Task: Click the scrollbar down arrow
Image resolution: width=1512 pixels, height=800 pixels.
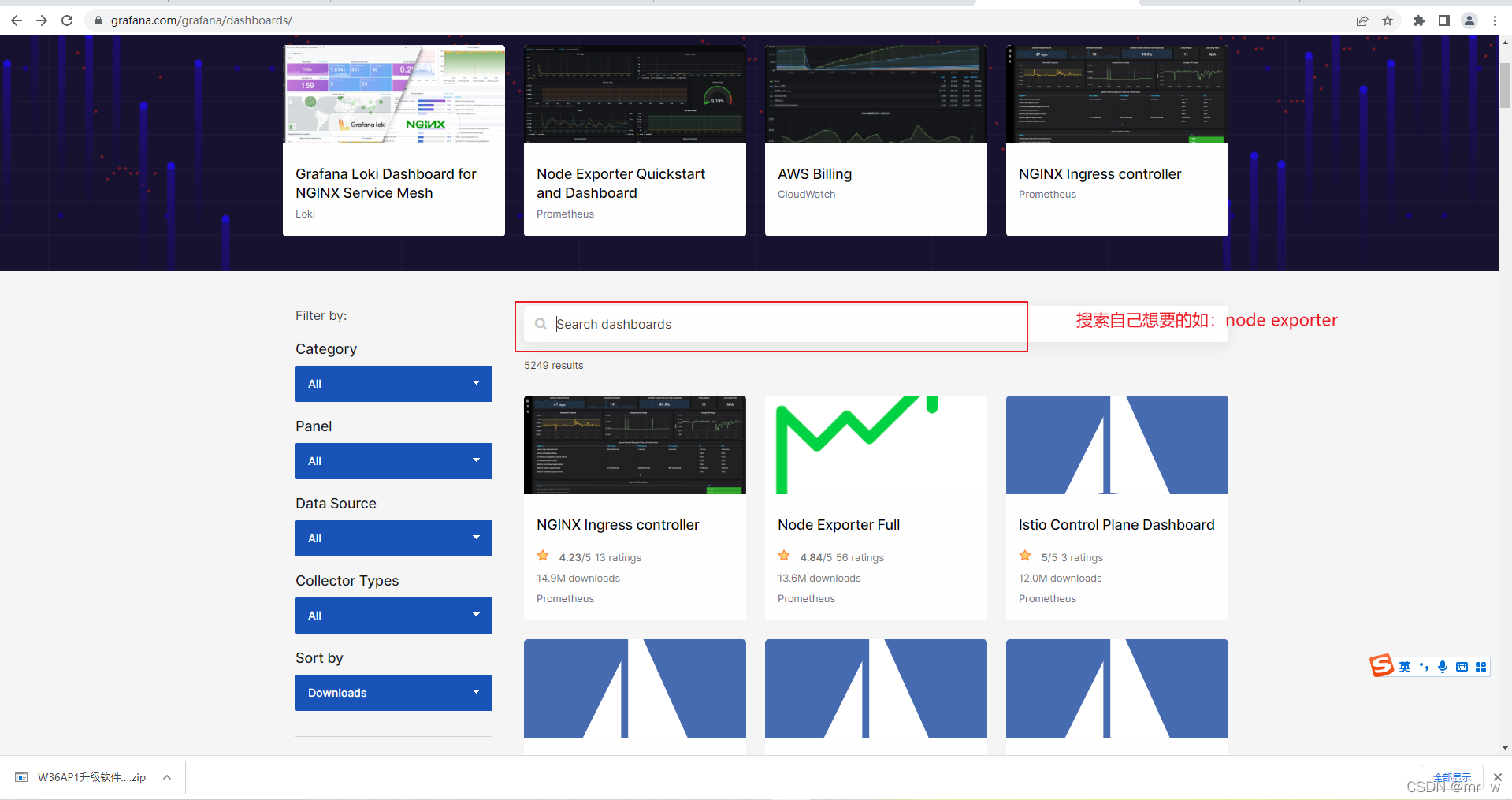Action: pyautogui.click(x=1505, y=748)
